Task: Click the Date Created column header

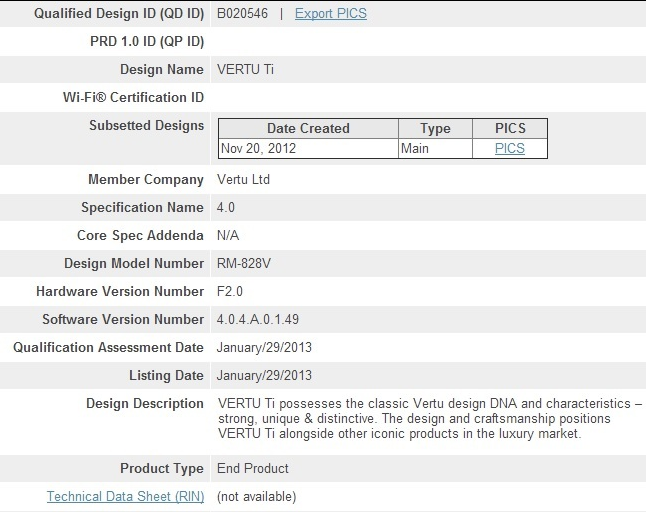Action: pyautogui.click(x=308, y=129)
